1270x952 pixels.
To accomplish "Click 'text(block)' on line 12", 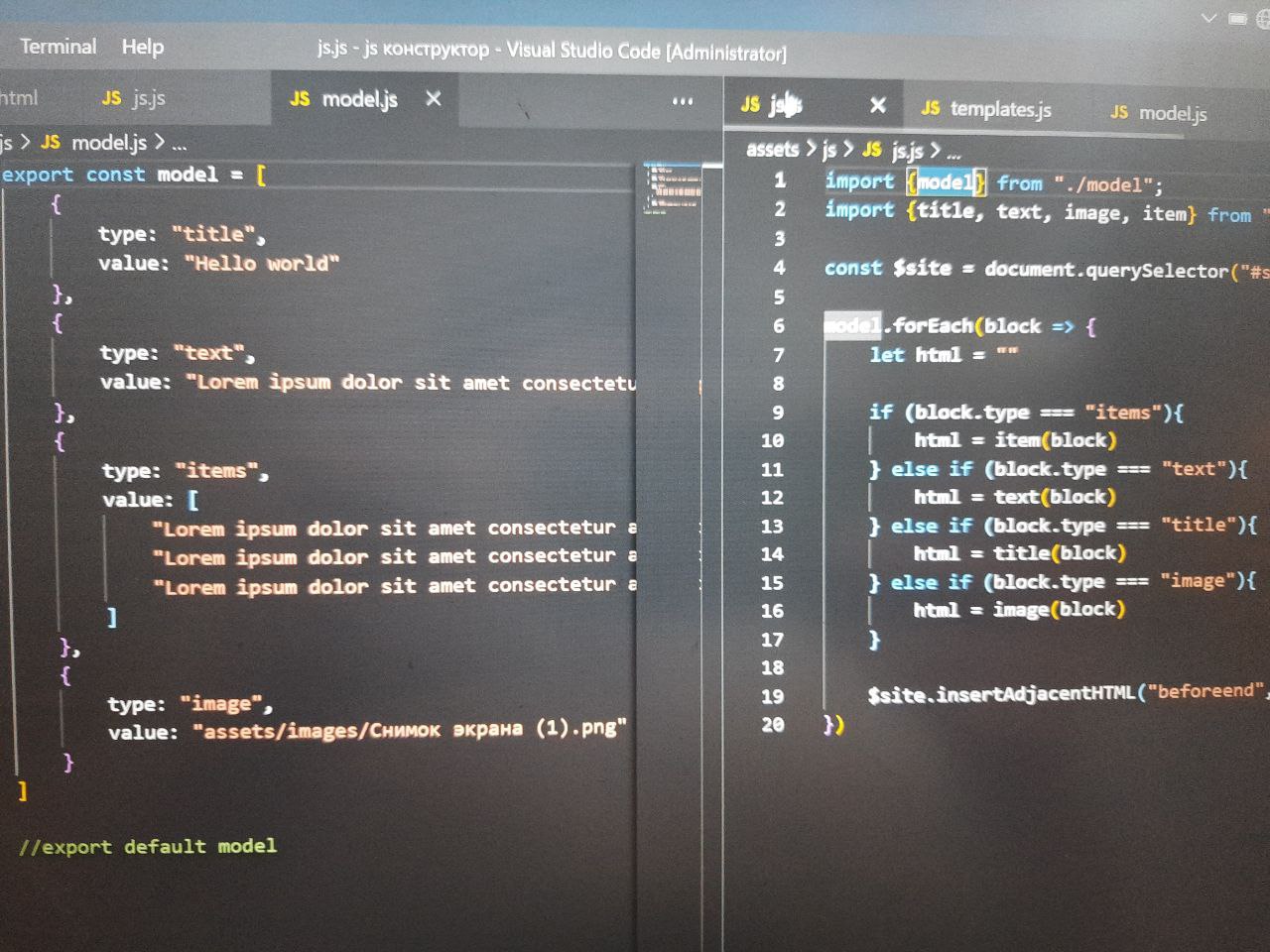I will click(x=1055, y=496).
